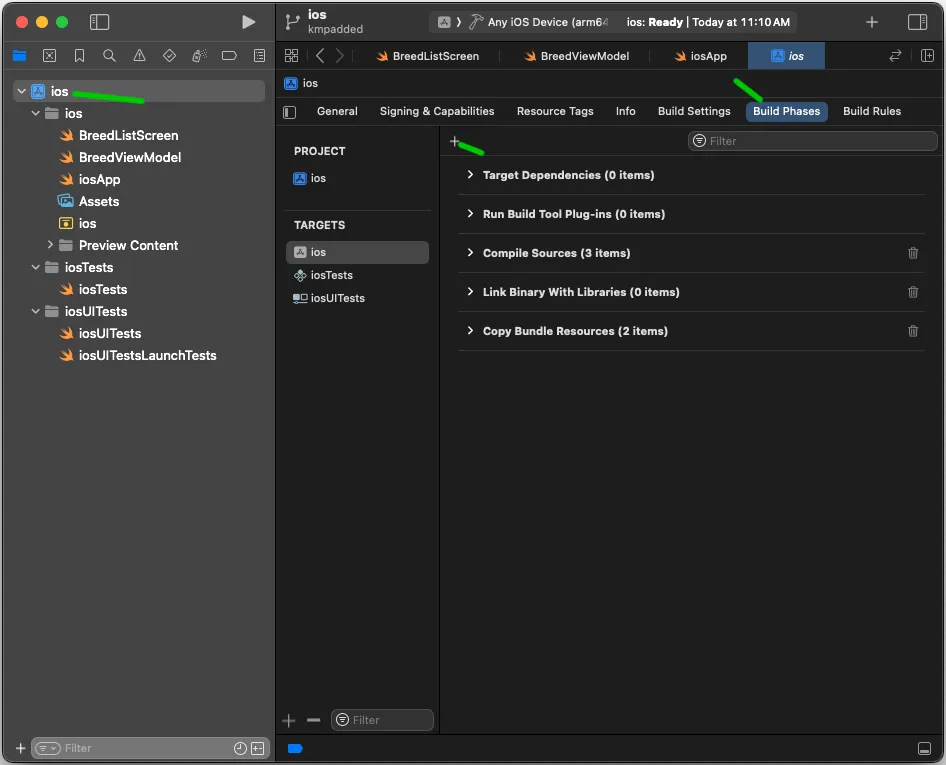Focus the build phases Filter field
Image resolution: width=946 pixels, height=765 pixels.
812,141
